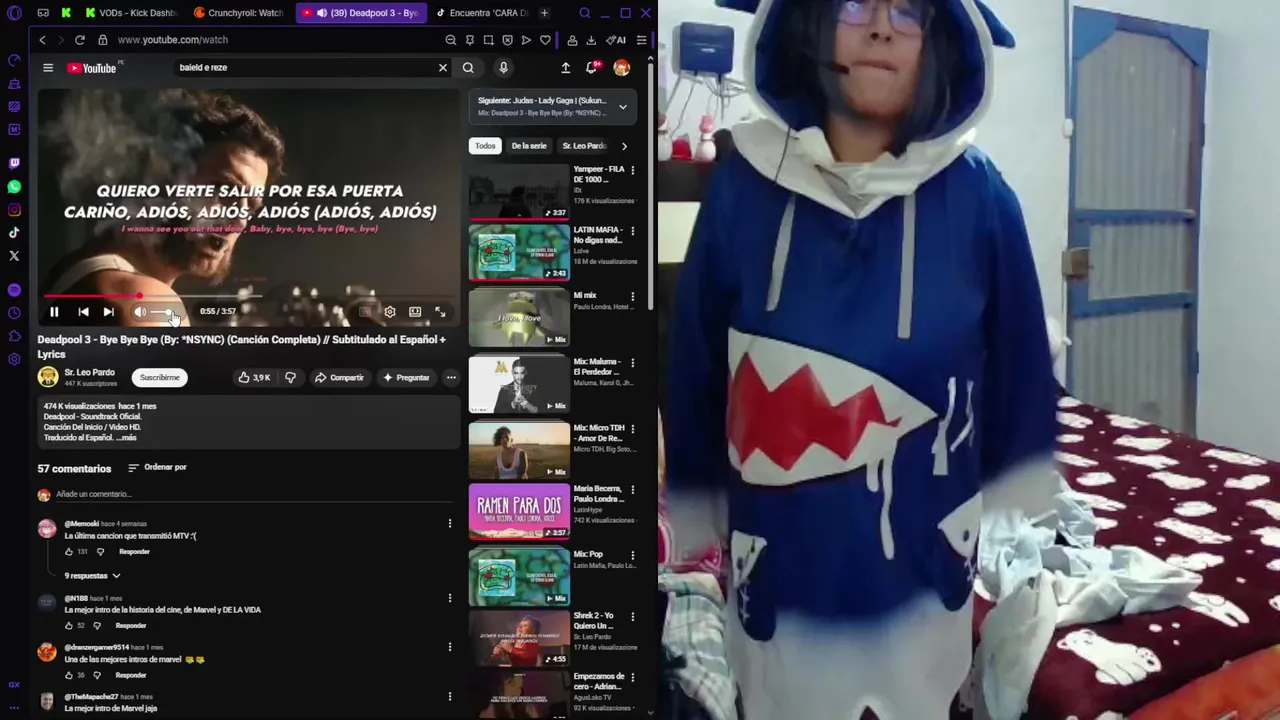The width and height of the screenshot is (1280, 720).
Task: Select the 'Todos' filter chip
Action: (485, 146)
